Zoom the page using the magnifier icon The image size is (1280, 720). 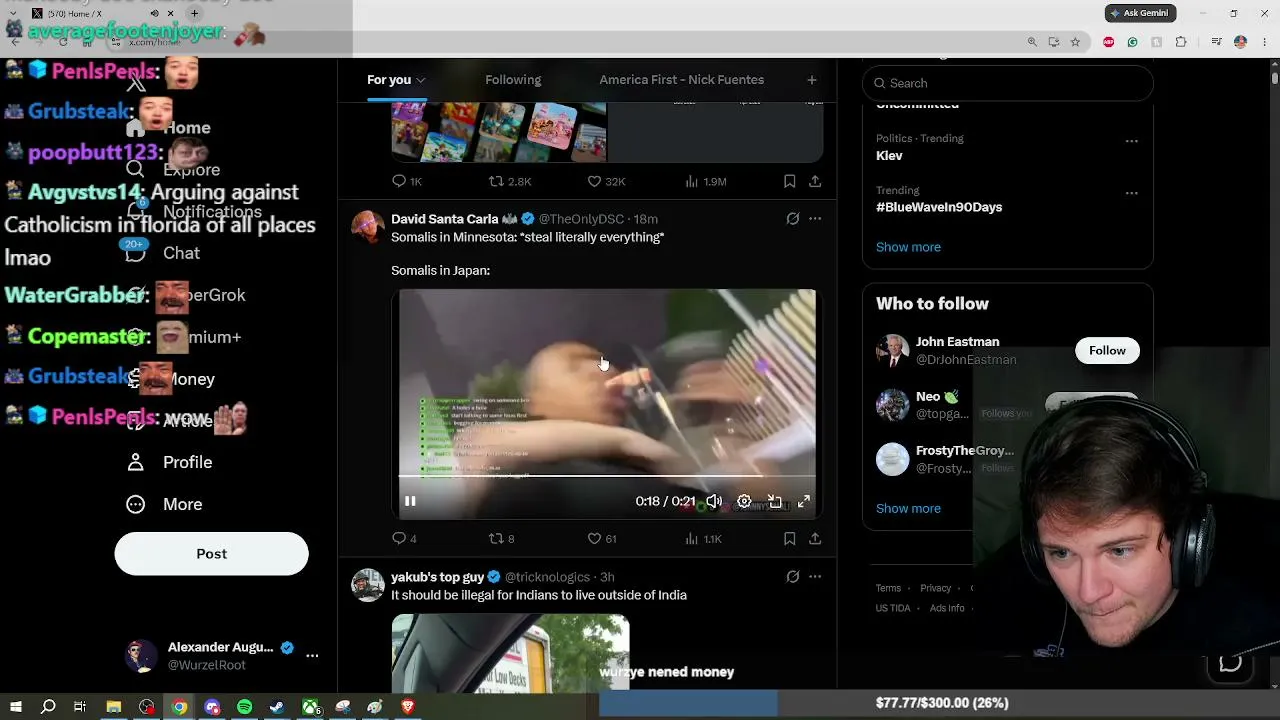tap(1032, 42)
